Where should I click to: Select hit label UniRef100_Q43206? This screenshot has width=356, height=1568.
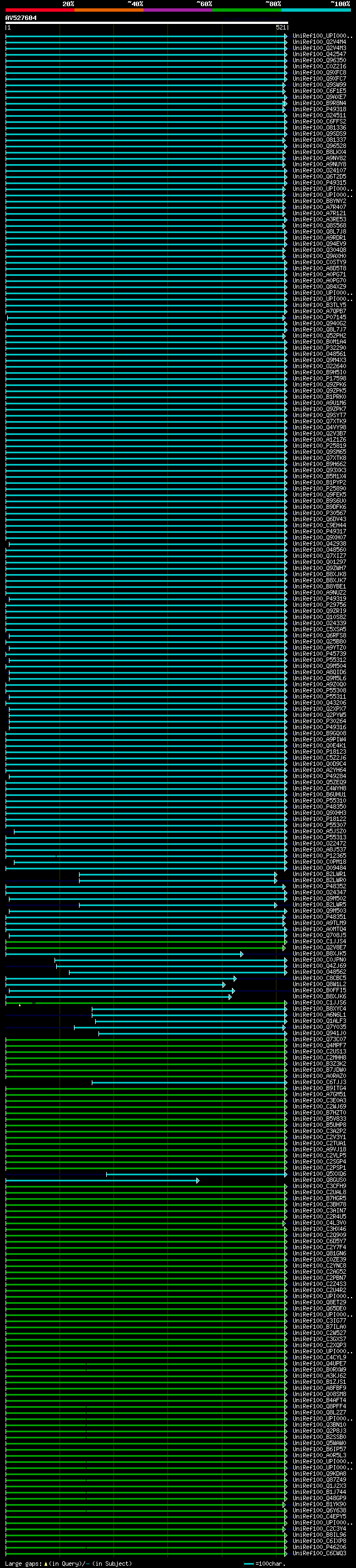(x=319, y=703)
